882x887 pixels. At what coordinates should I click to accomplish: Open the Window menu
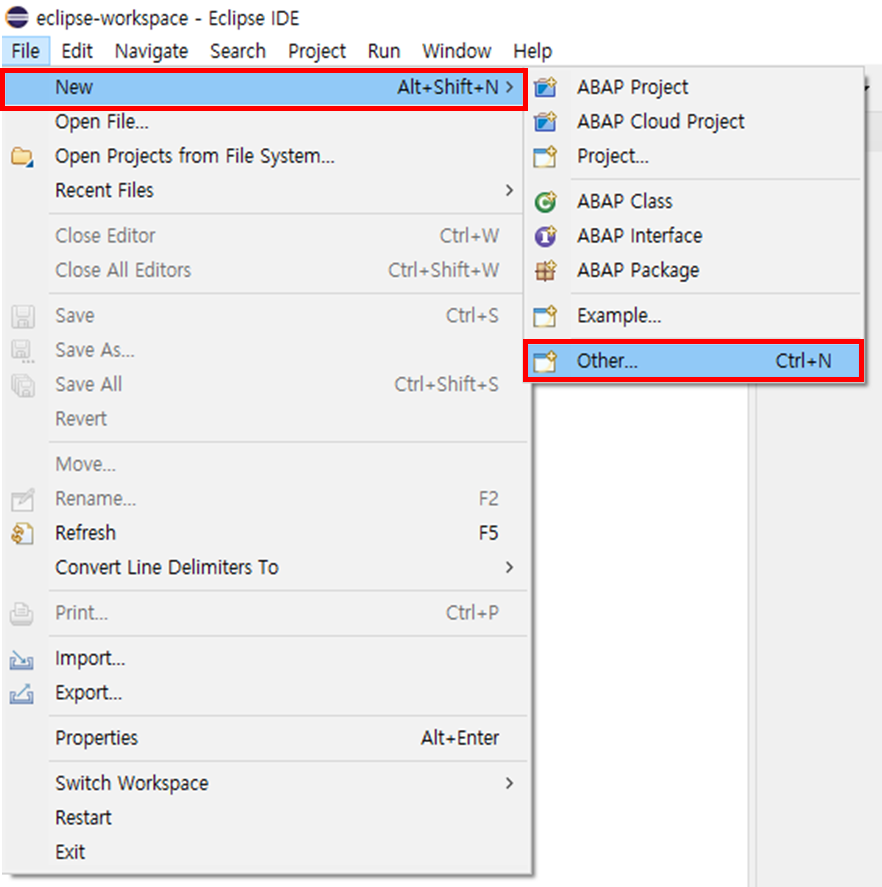(x=457, y=51)
